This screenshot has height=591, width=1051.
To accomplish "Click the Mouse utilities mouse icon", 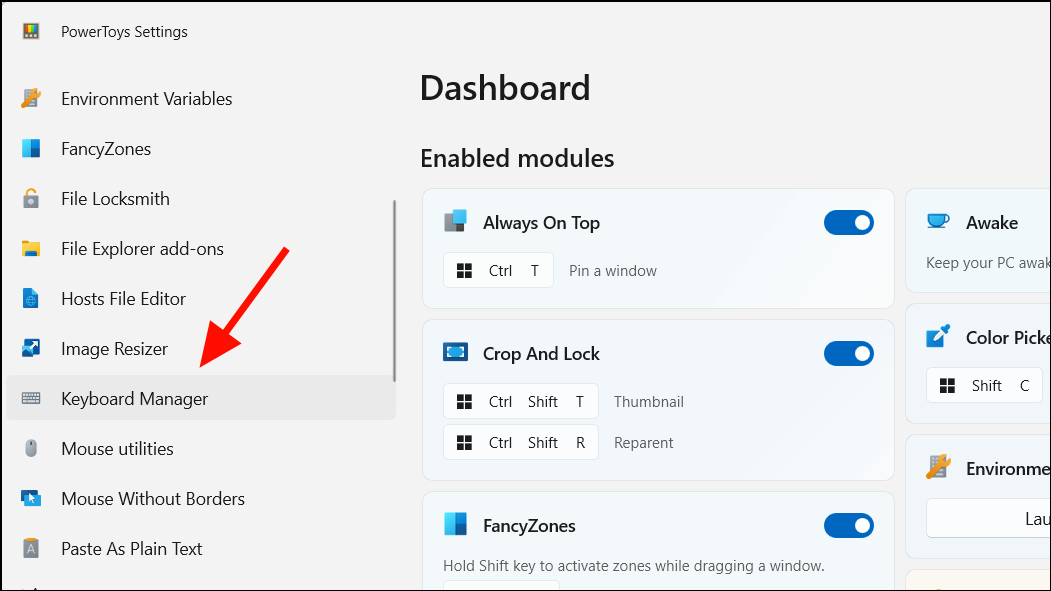I will coord(31,448).
